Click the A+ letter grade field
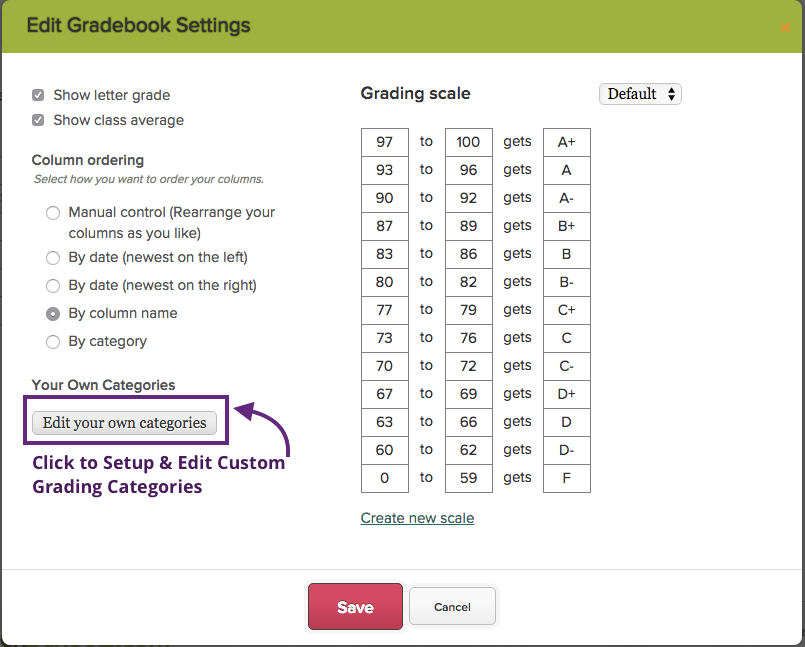This screenshot has width=805, height=647. 566,141
